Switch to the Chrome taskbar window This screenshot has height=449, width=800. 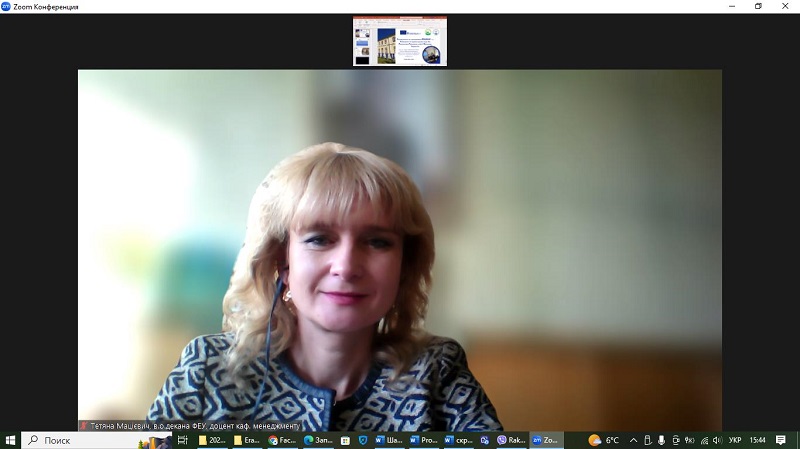coord(282,440)
